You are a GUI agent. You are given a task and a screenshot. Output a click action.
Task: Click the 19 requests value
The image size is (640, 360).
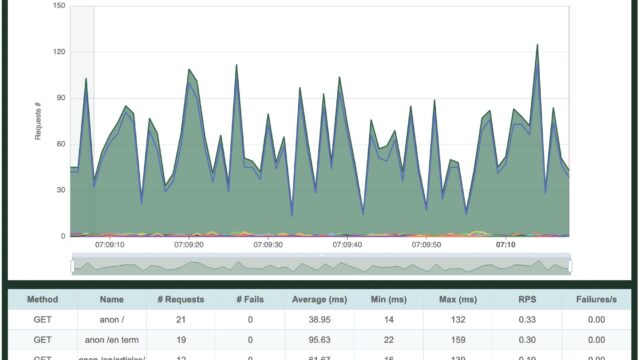pyautogui.click(x=181, y=340)
